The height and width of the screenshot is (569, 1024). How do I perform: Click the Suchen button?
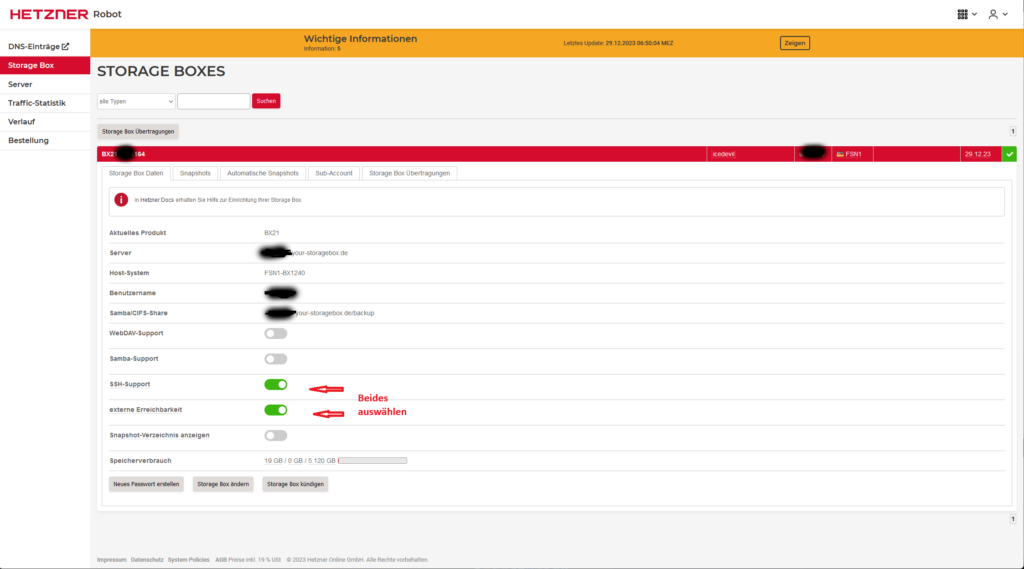pos(266,101)
